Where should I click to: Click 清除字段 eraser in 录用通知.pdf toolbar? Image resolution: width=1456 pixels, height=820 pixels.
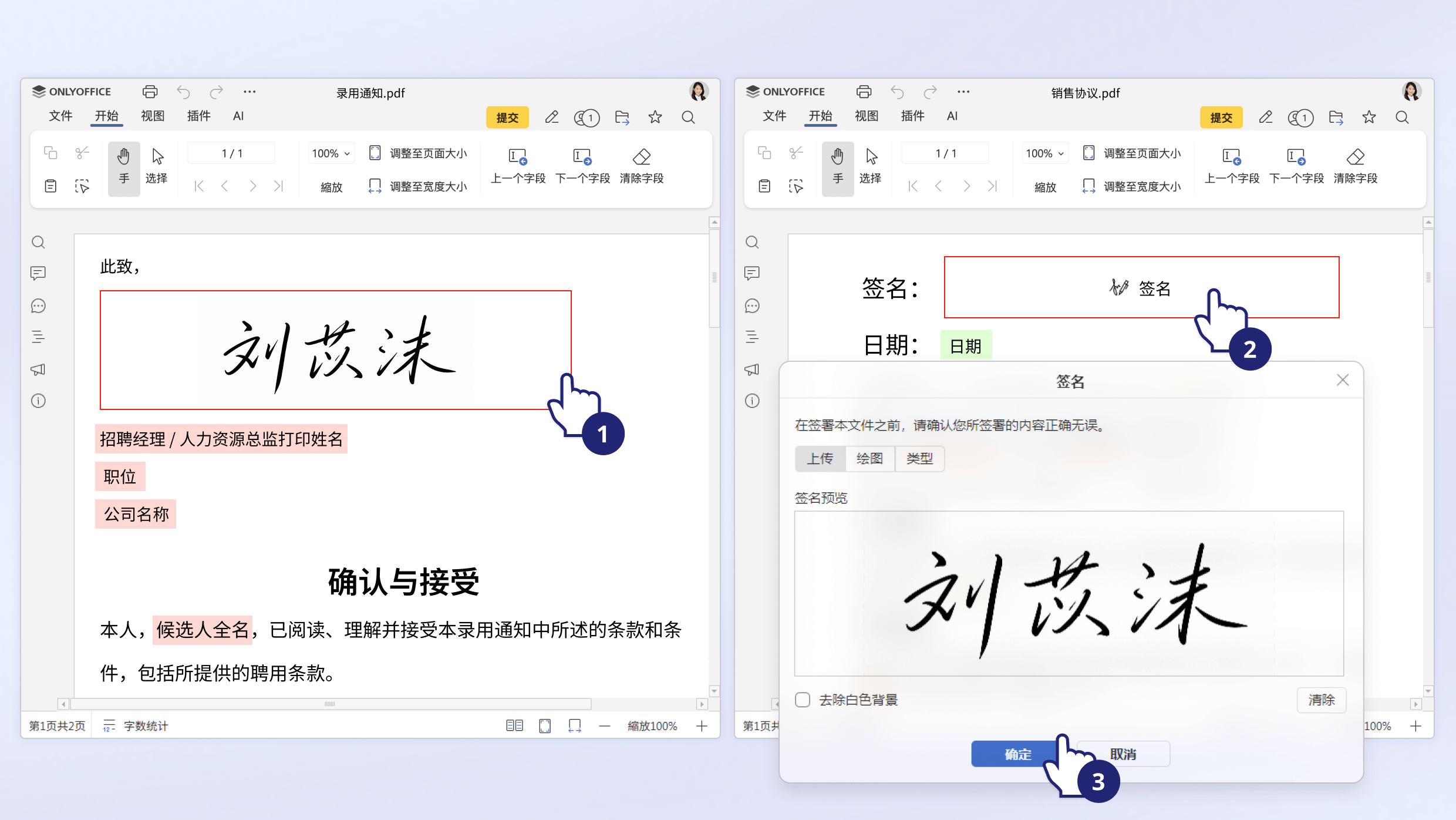(x=642, y=167)
